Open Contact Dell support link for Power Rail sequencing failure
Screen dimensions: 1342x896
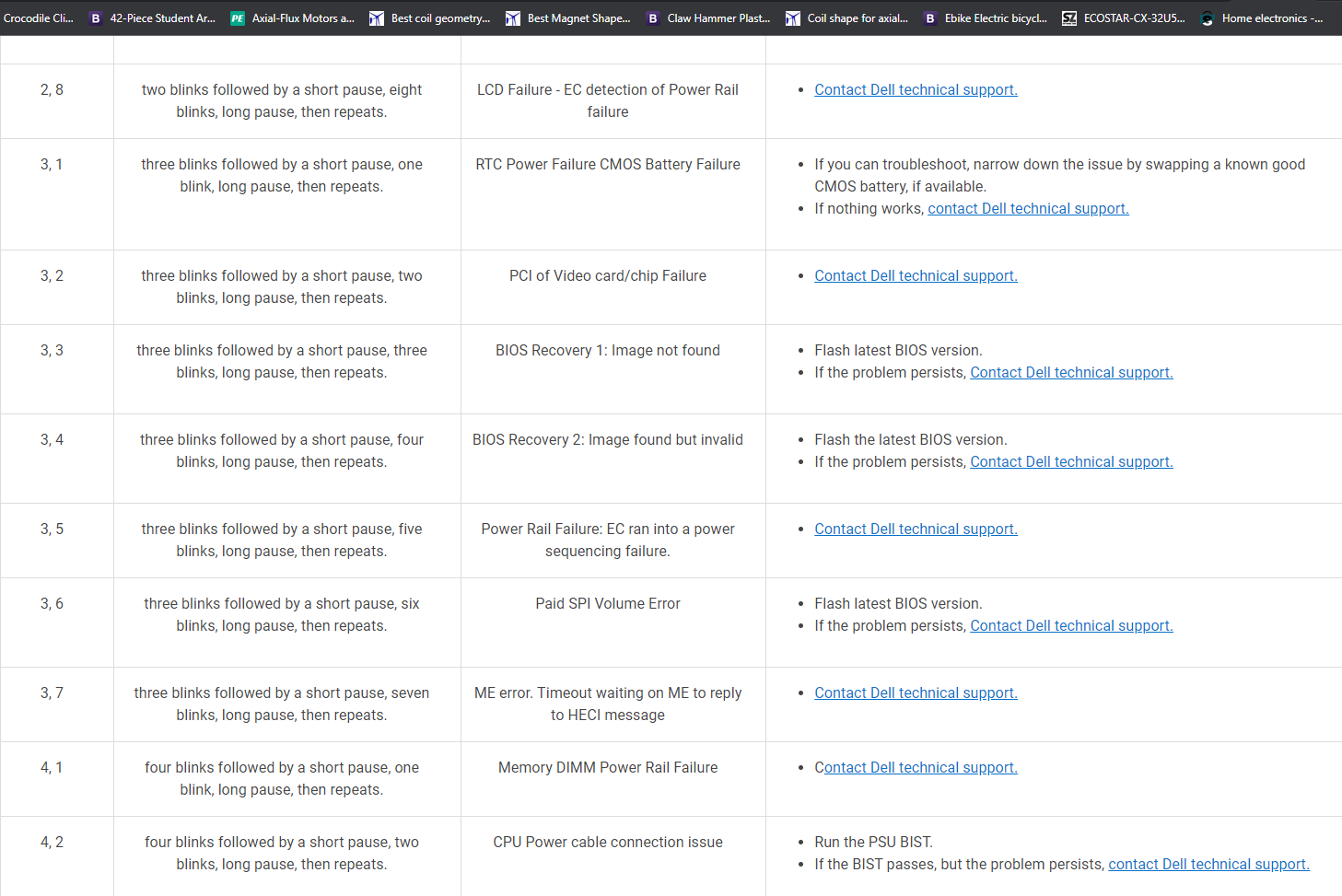tap(916, 529)
